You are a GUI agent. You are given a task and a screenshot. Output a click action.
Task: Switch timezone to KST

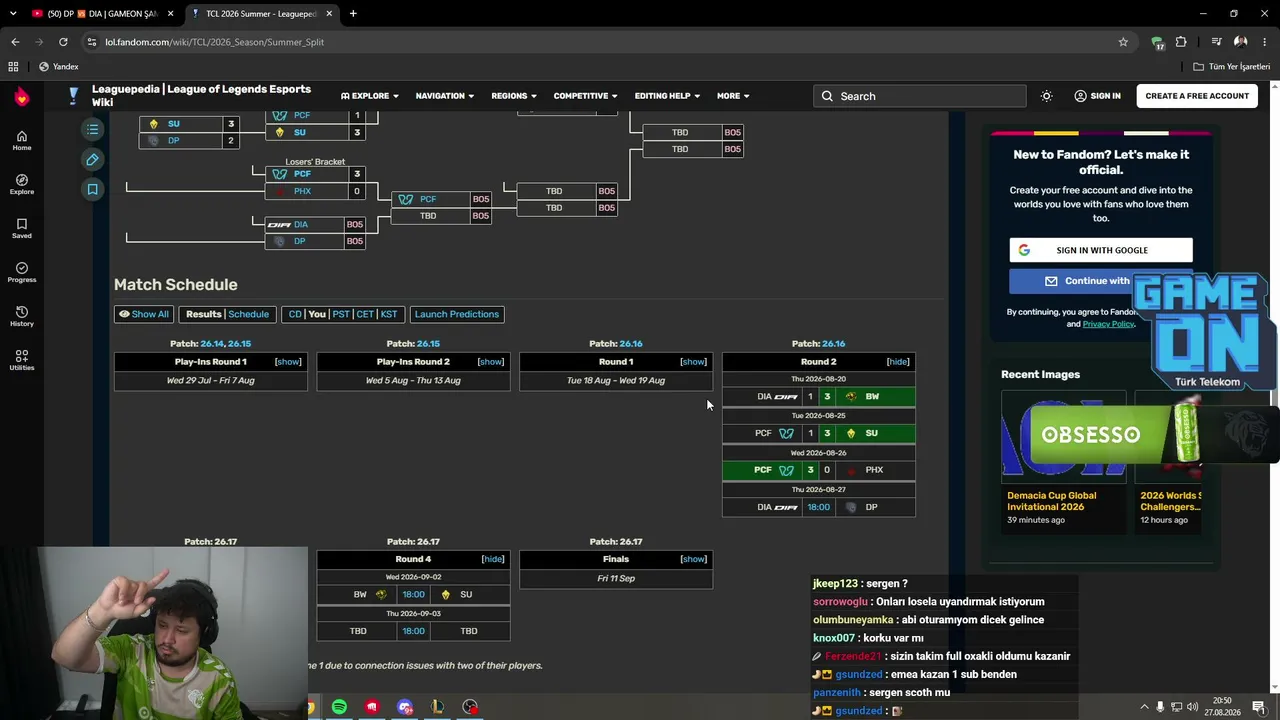[x=389, y=314]
